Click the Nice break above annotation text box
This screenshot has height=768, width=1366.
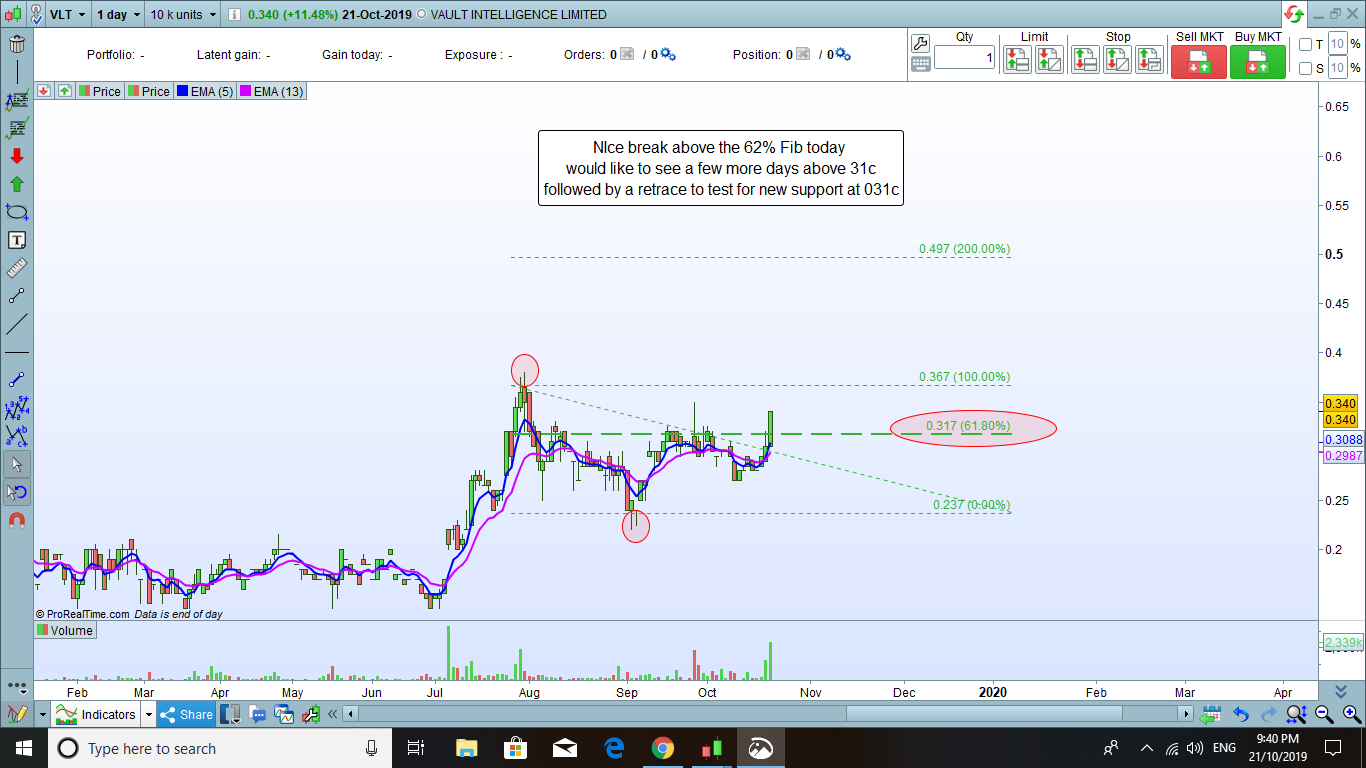(x=720, y=168)
